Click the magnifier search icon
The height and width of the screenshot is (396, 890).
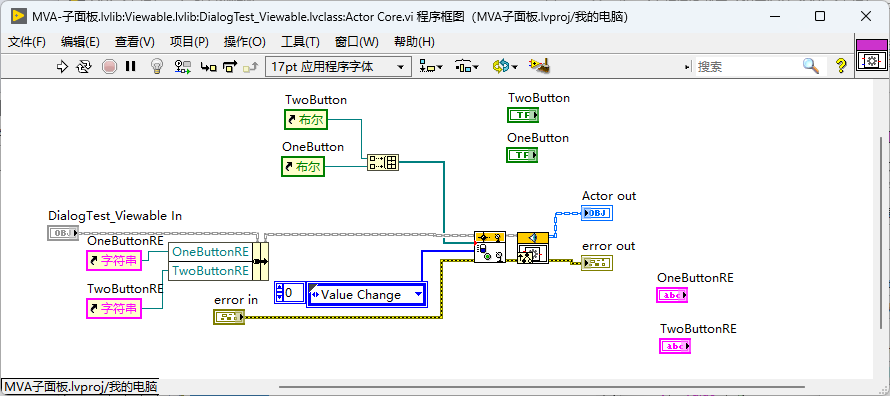coord(811,66)
